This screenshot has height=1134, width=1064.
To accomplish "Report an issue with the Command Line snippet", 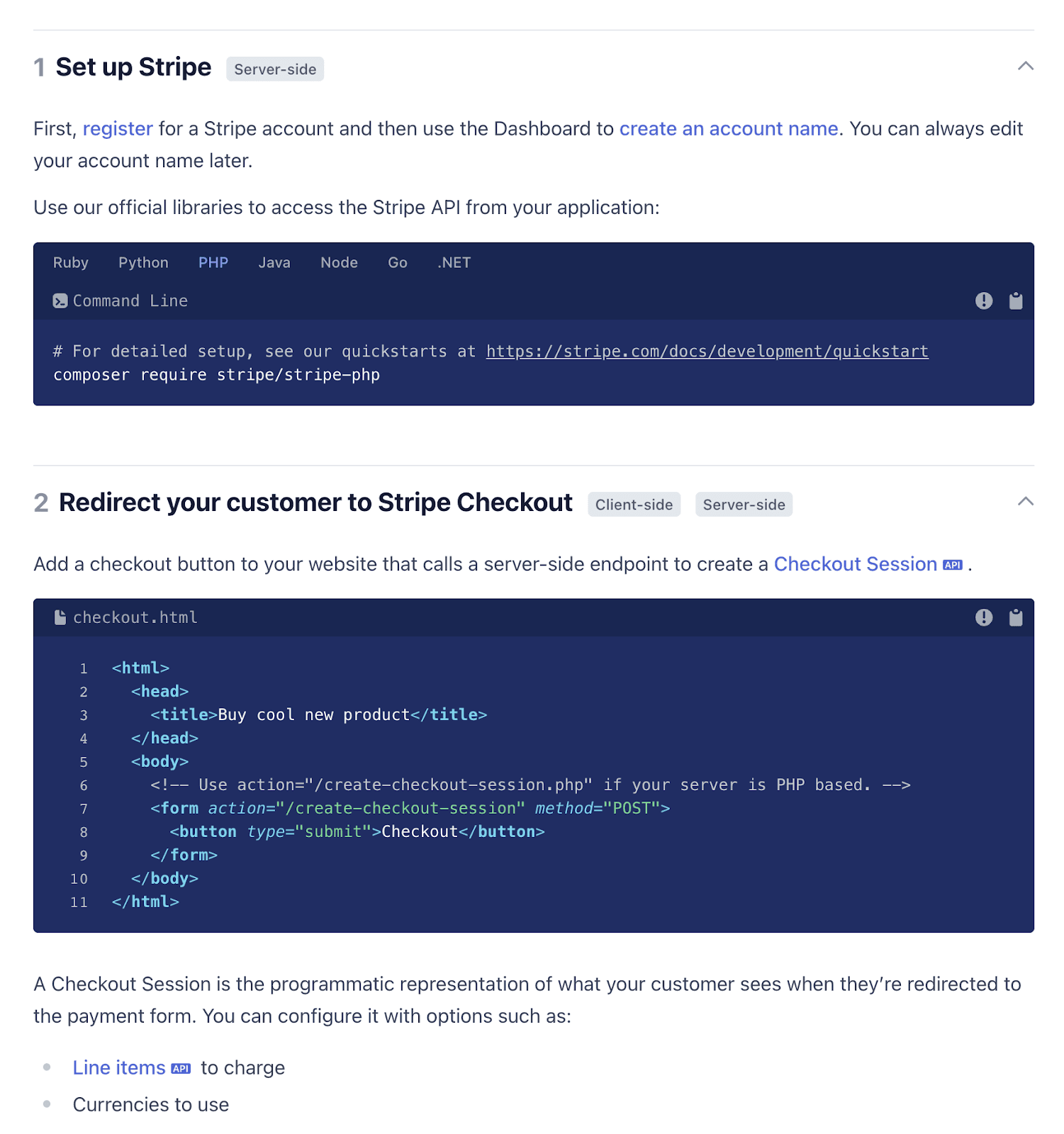I will 983,301.
